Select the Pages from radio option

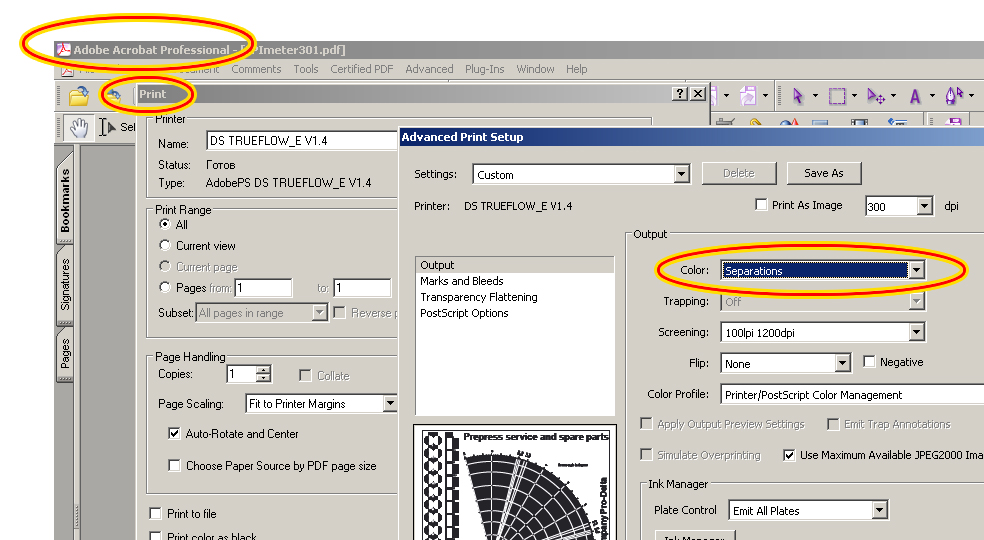[165, 287]
